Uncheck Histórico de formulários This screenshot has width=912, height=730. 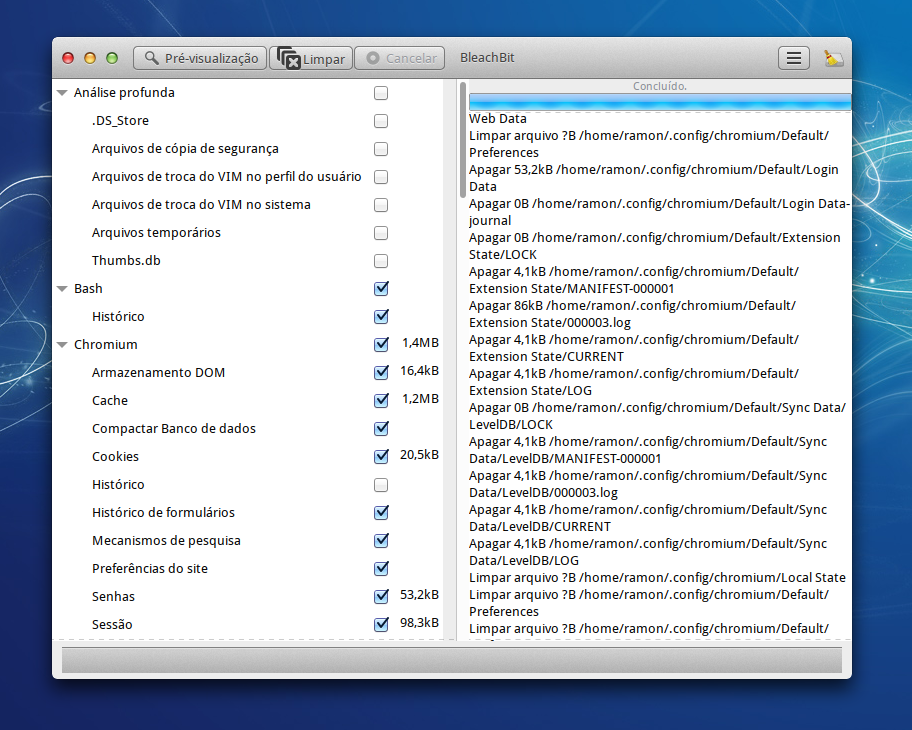[x=381, y=512]
